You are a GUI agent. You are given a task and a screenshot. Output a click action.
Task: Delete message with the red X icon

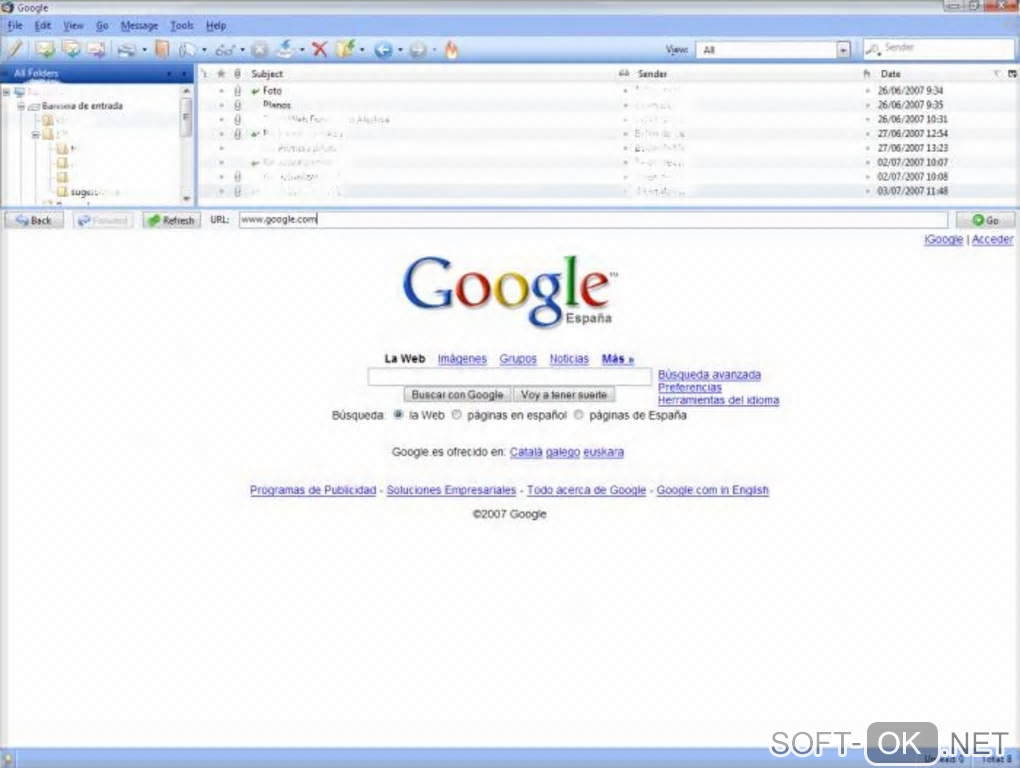coord(319,49)
